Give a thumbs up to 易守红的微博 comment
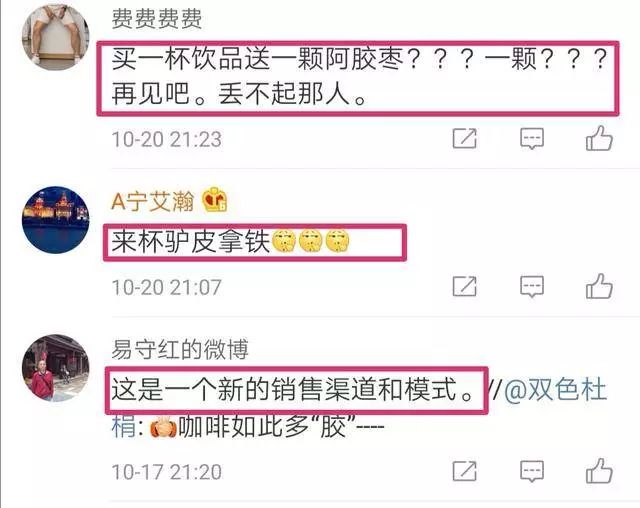This screenshot has height=508, width=640. (599, 470)
